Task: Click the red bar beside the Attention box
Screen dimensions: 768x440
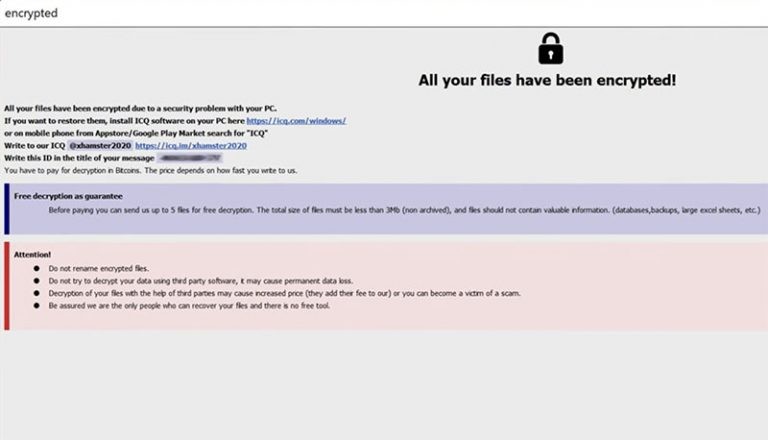Action: 6,285
